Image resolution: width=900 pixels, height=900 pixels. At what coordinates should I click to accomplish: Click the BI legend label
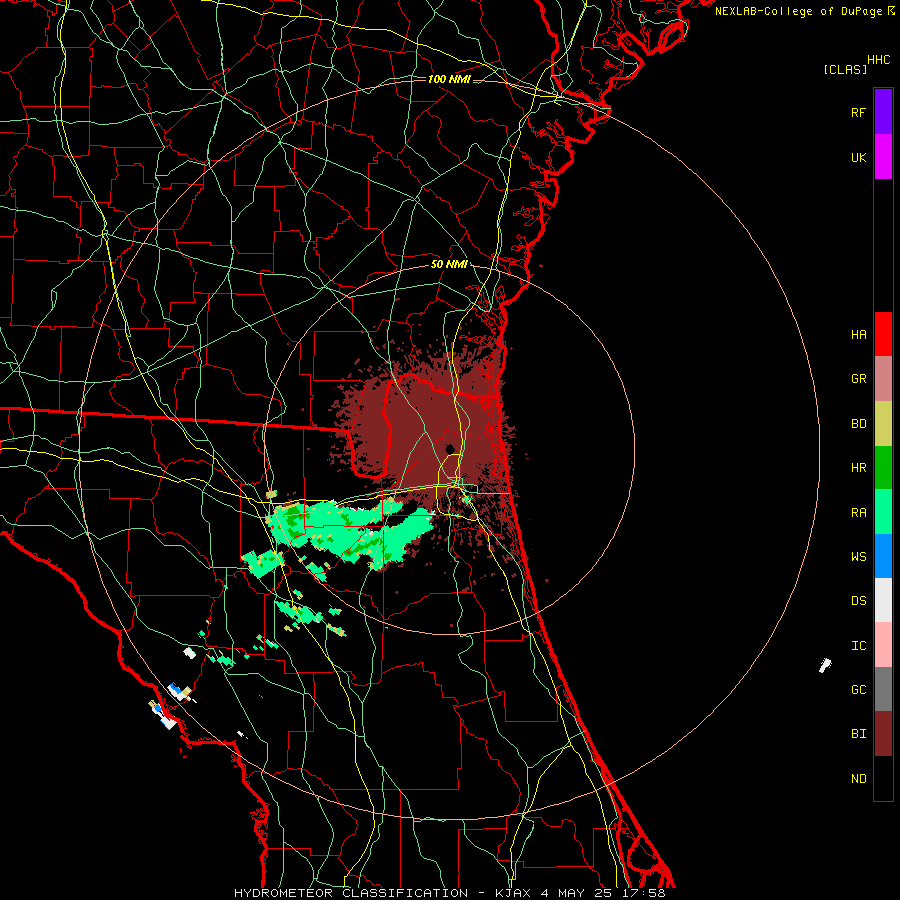[858, 734]
